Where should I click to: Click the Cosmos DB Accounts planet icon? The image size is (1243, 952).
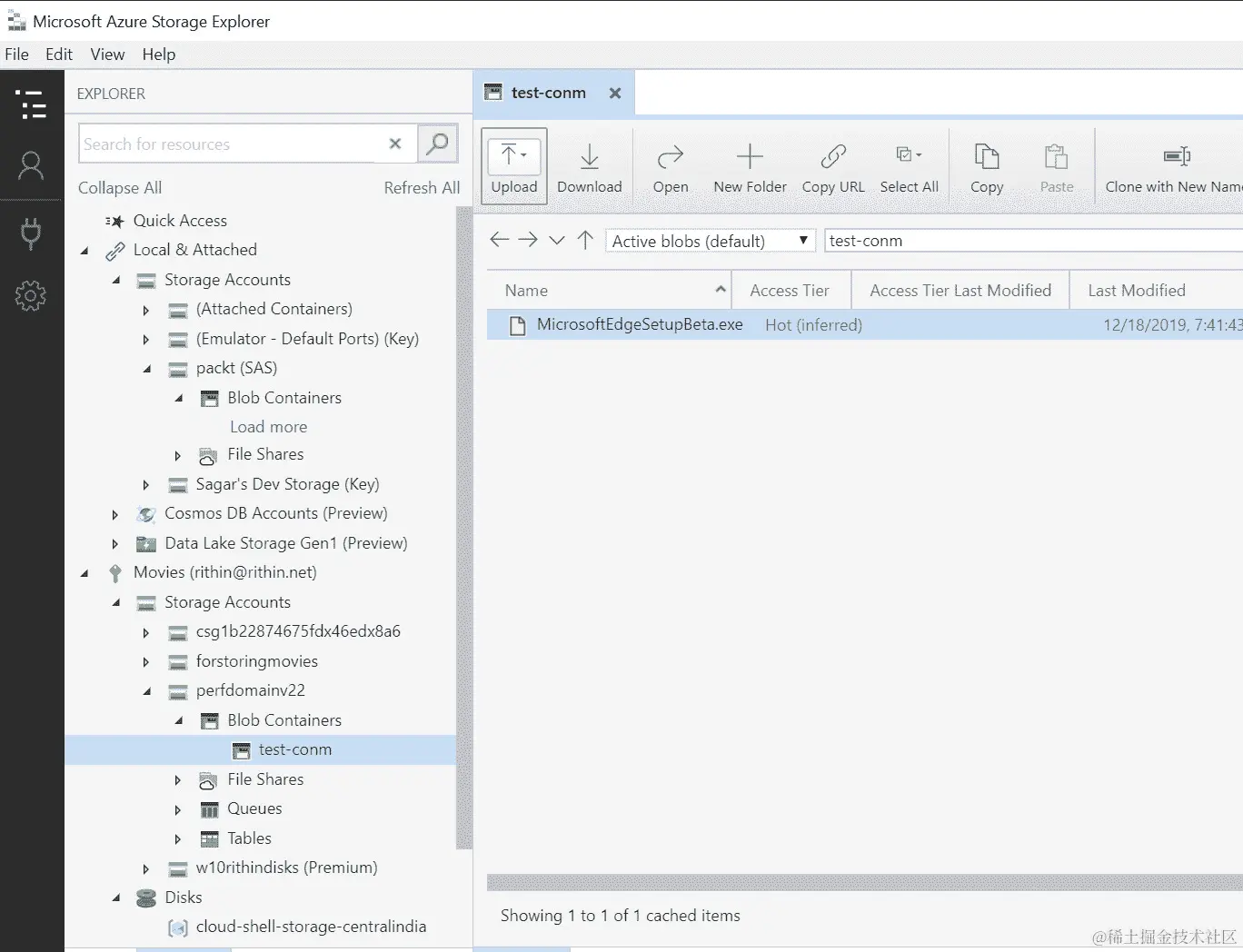[x=145, y=514]
